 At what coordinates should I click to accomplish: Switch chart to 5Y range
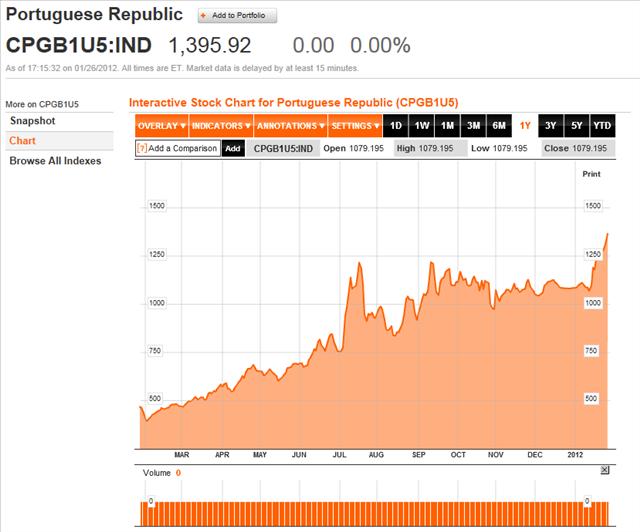[x=576, y=126]
